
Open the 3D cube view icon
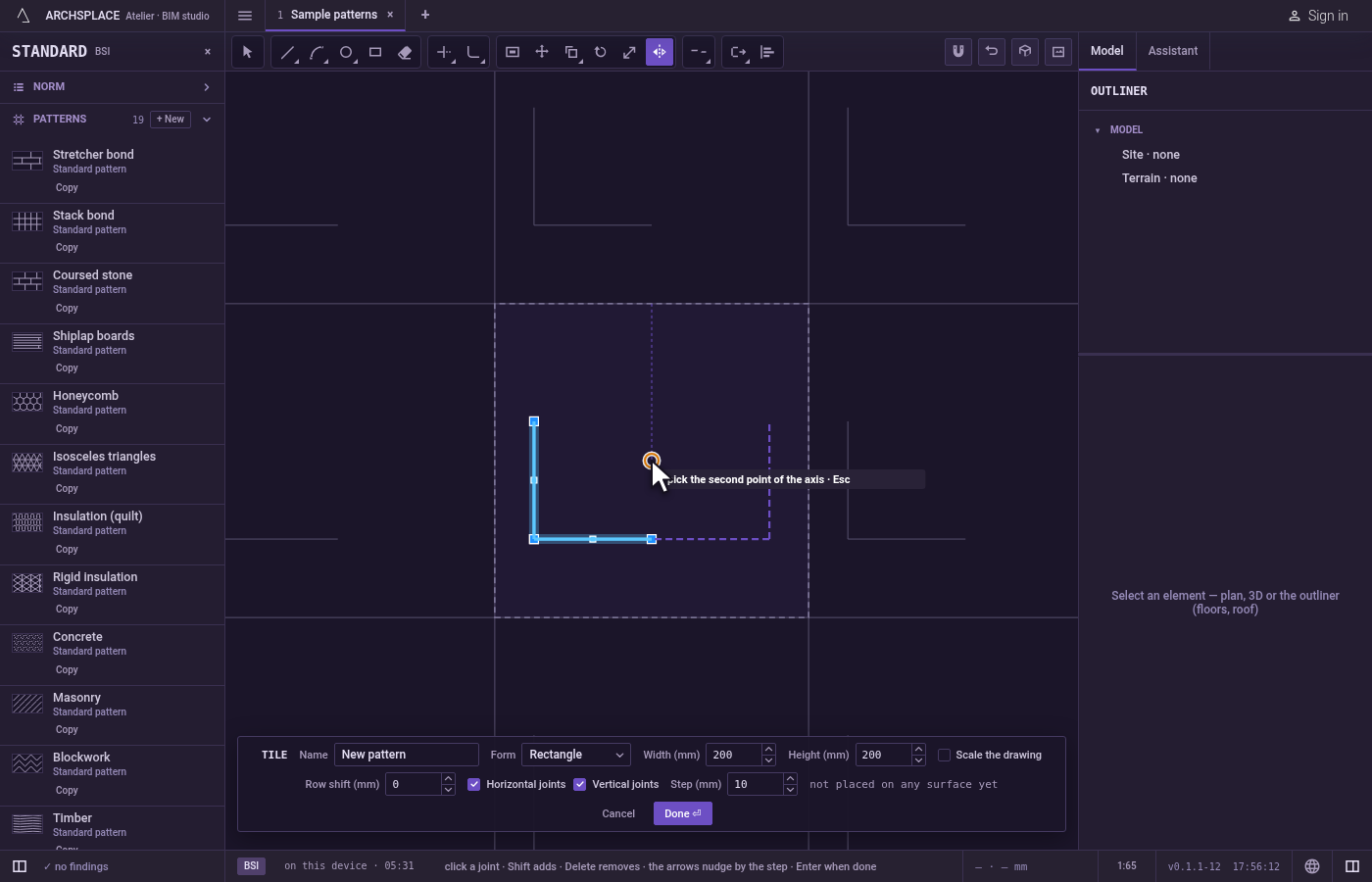pos(1025,52)
